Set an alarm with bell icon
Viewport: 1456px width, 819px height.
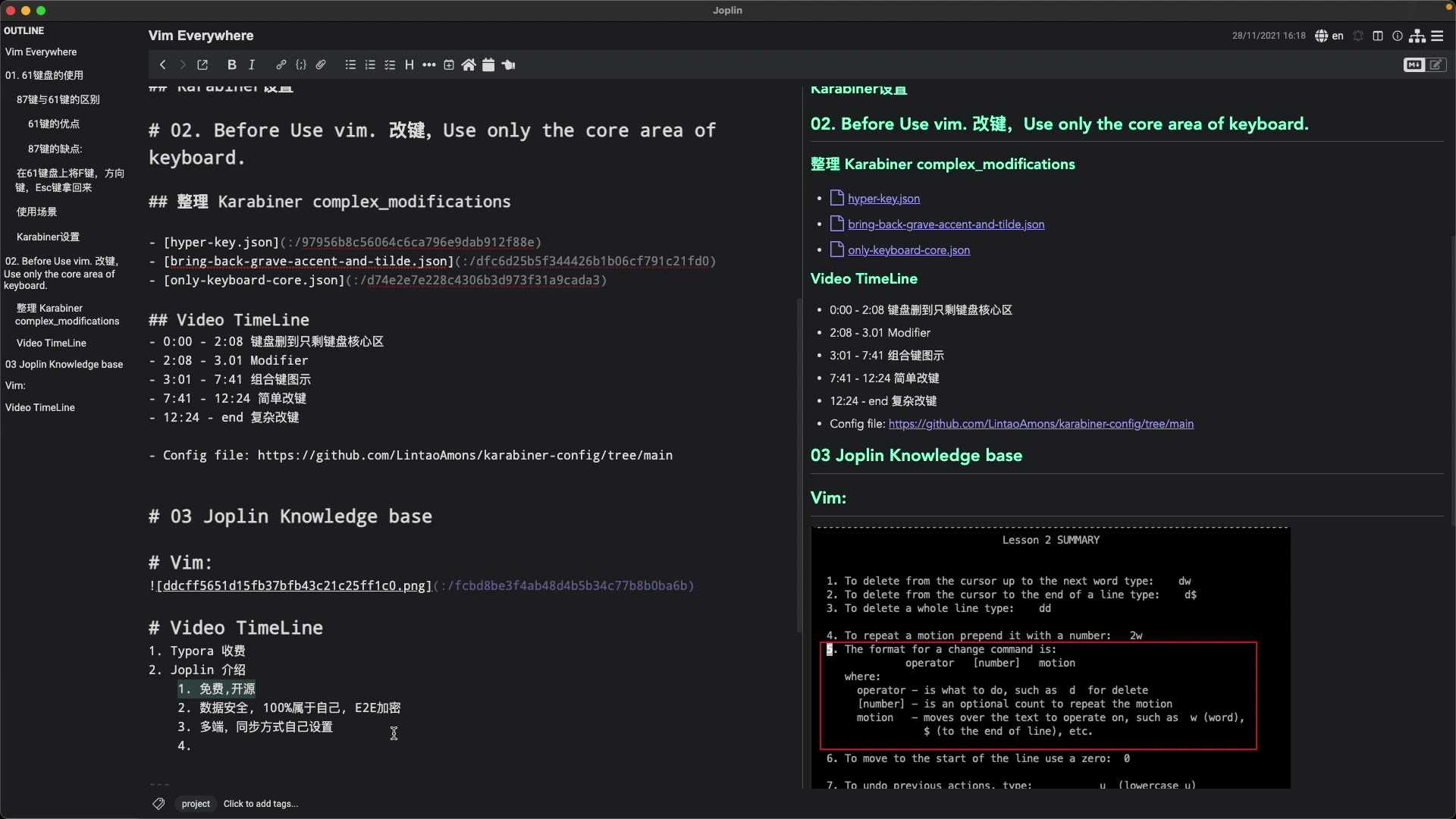click(x=1358, y=36)
